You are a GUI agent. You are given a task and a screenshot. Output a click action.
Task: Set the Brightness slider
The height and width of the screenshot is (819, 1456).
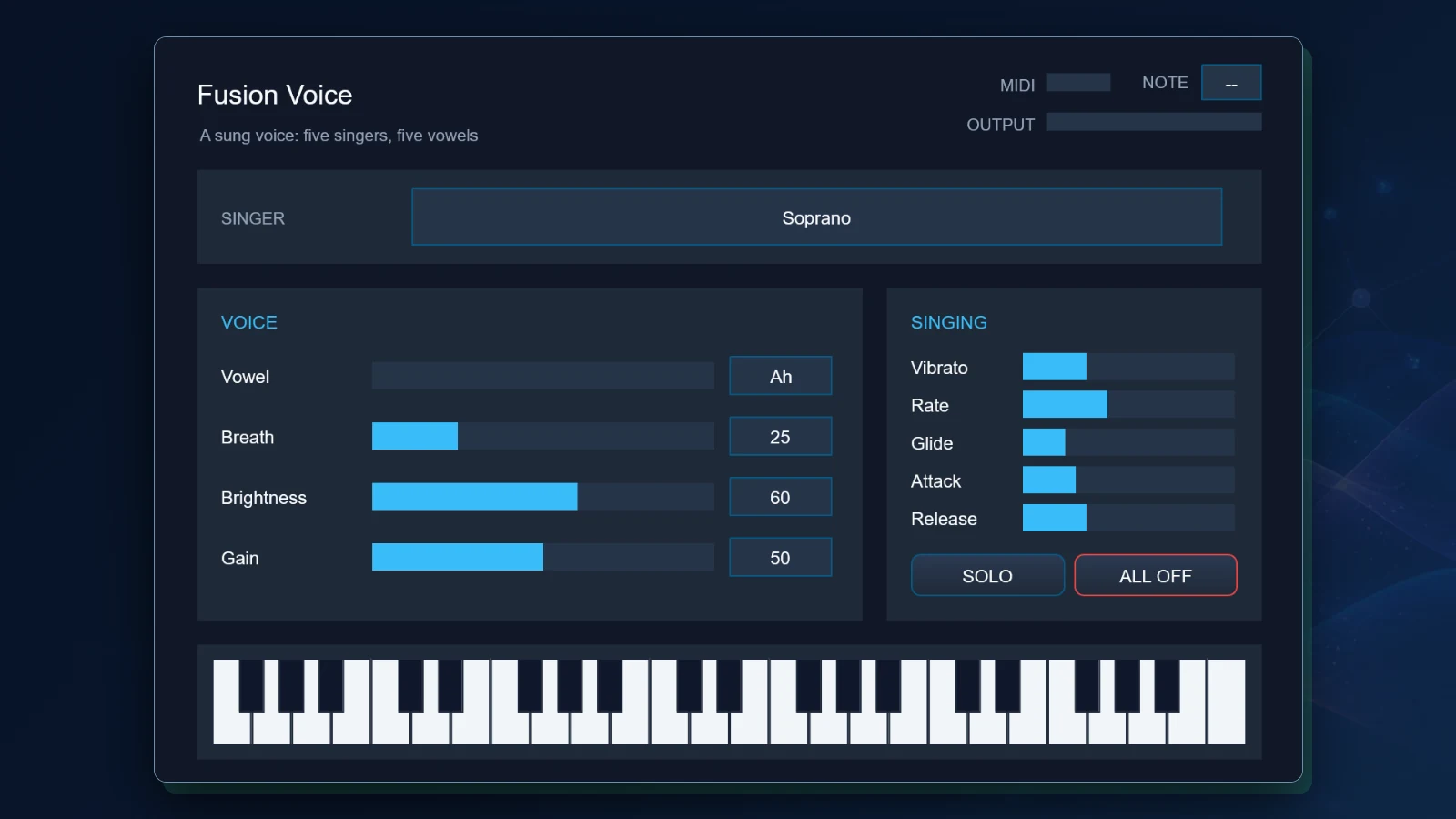(x=542, y=497)
